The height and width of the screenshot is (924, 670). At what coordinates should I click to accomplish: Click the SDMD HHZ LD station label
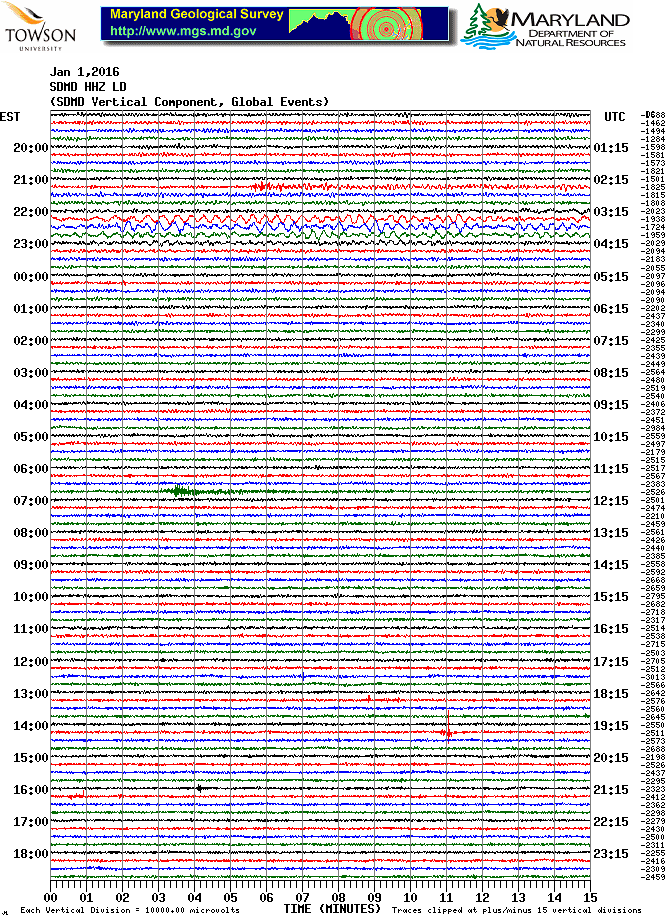click(88, 87)
